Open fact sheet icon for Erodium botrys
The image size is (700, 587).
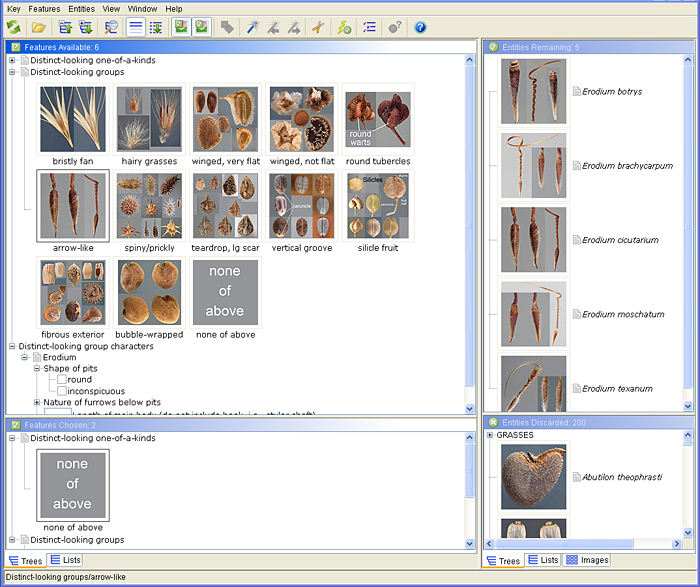point(577,91)
